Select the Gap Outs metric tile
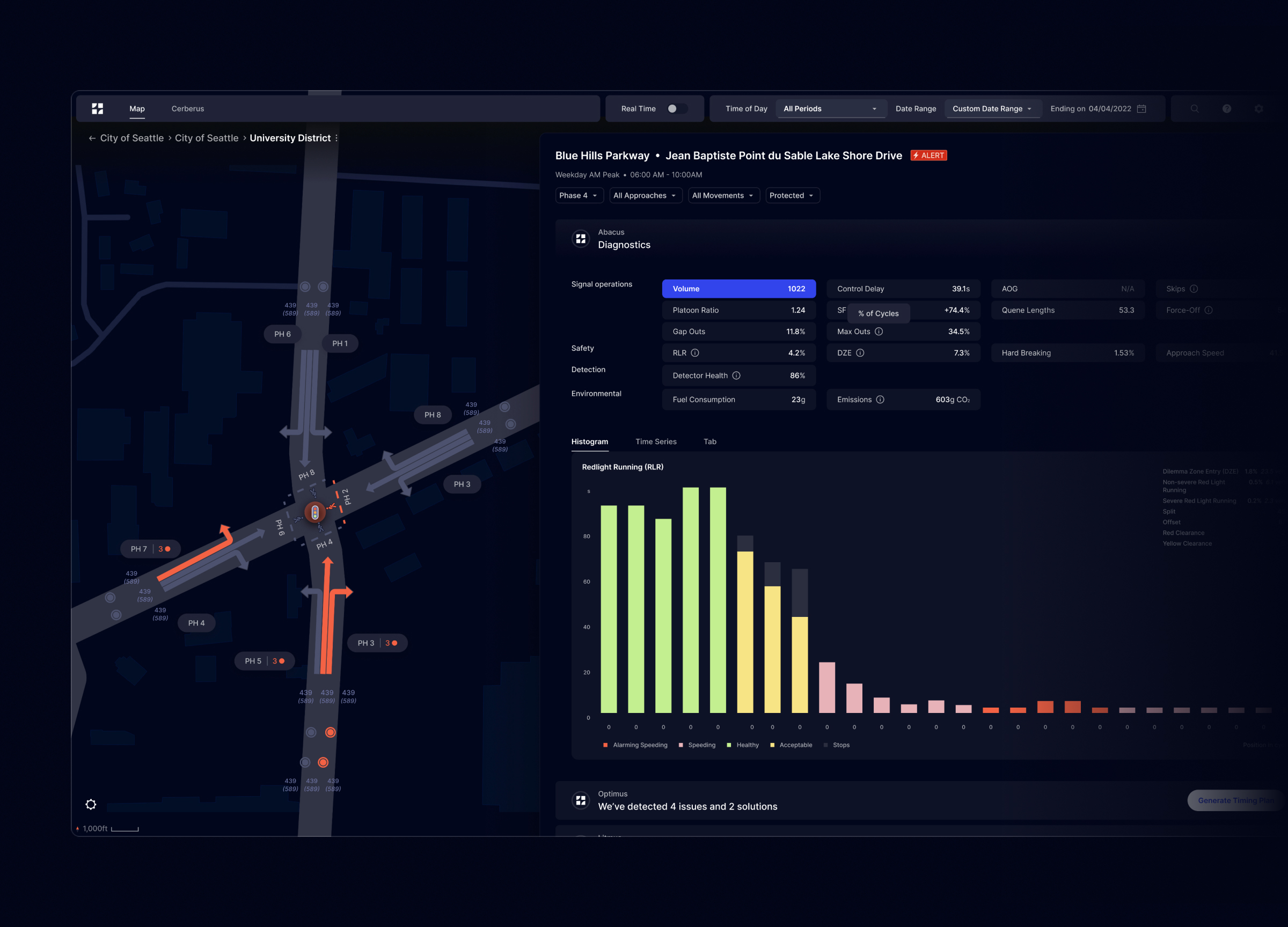The height and width of the screenshot is (927, 1288). click(x=739, y=332)
